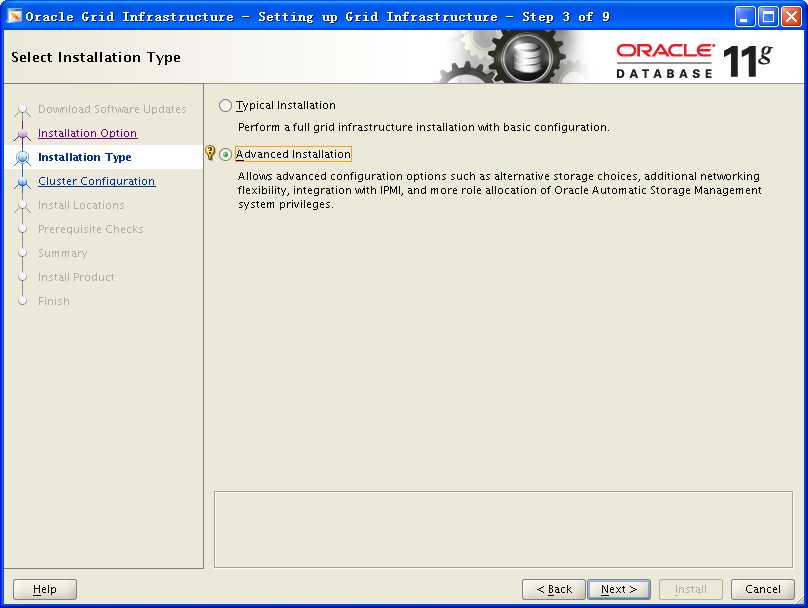This screenshot has height=608, width=808.
Task: Click the Prerequisite Checks step text
Action: coord(90,229)
